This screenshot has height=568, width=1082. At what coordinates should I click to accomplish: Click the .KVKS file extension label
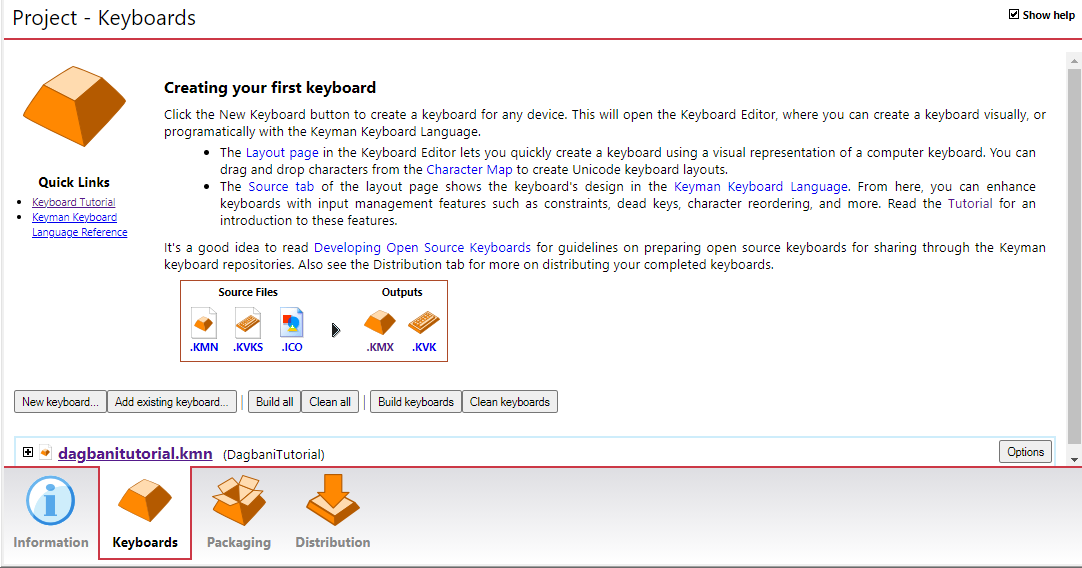tap(248, 347)
